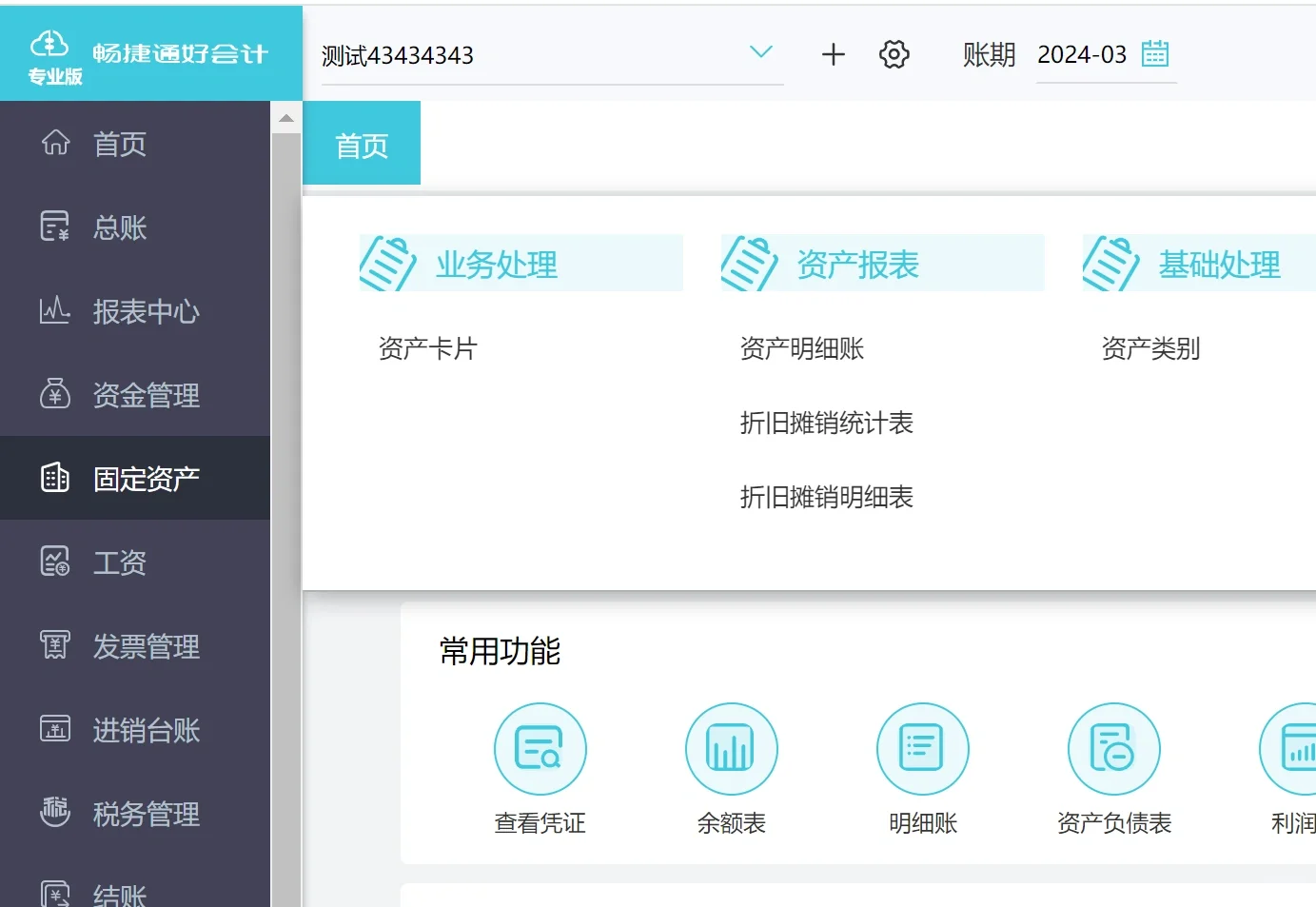Click the 首页 house icon in sidebar
This screenshot has height=907, width=1316.
pos(55,143)
